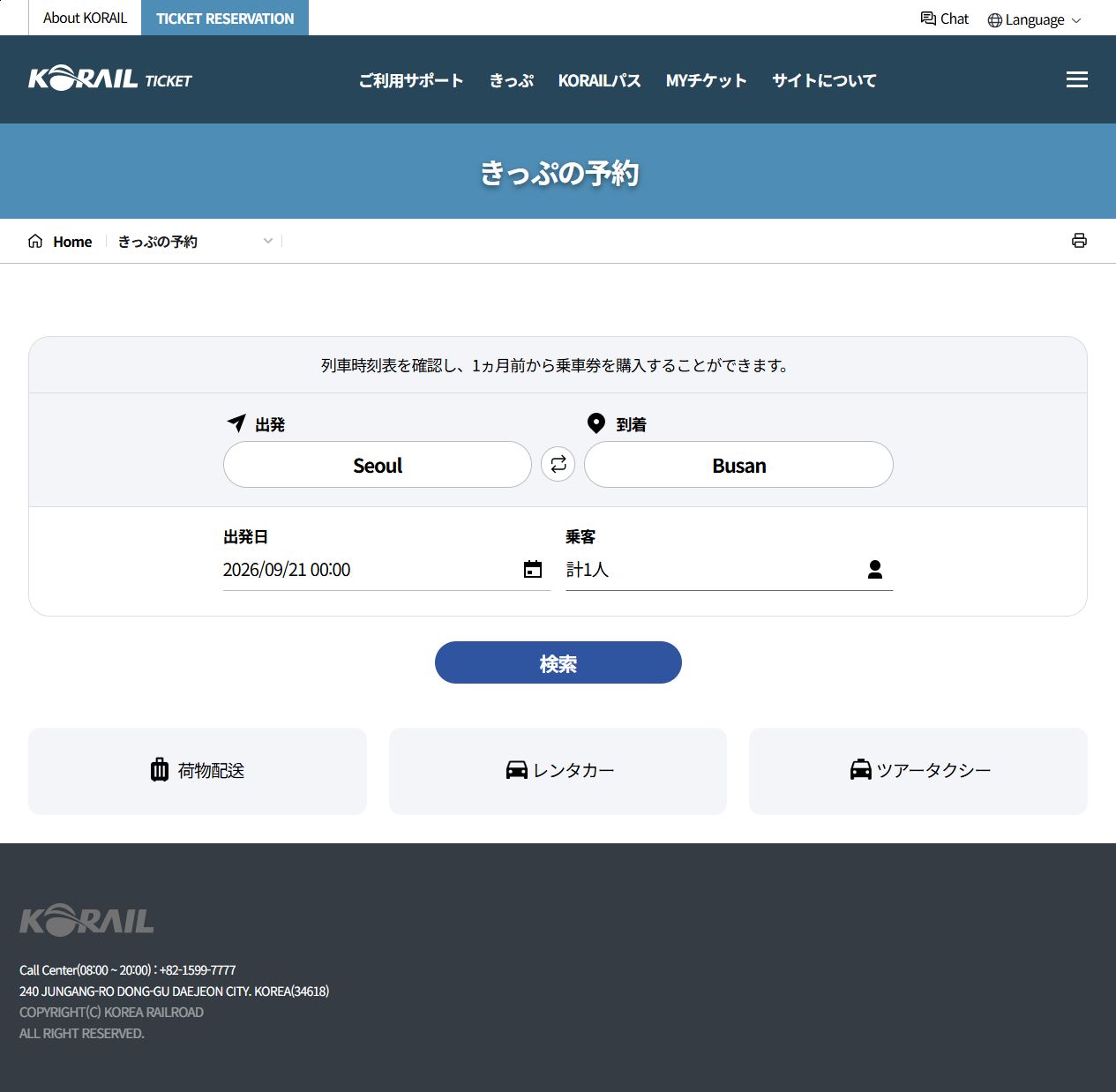The height and width of the screenshot is (1092, 1116).
Task: Switch to the About KORAIL tab
Action: point(85,18)
